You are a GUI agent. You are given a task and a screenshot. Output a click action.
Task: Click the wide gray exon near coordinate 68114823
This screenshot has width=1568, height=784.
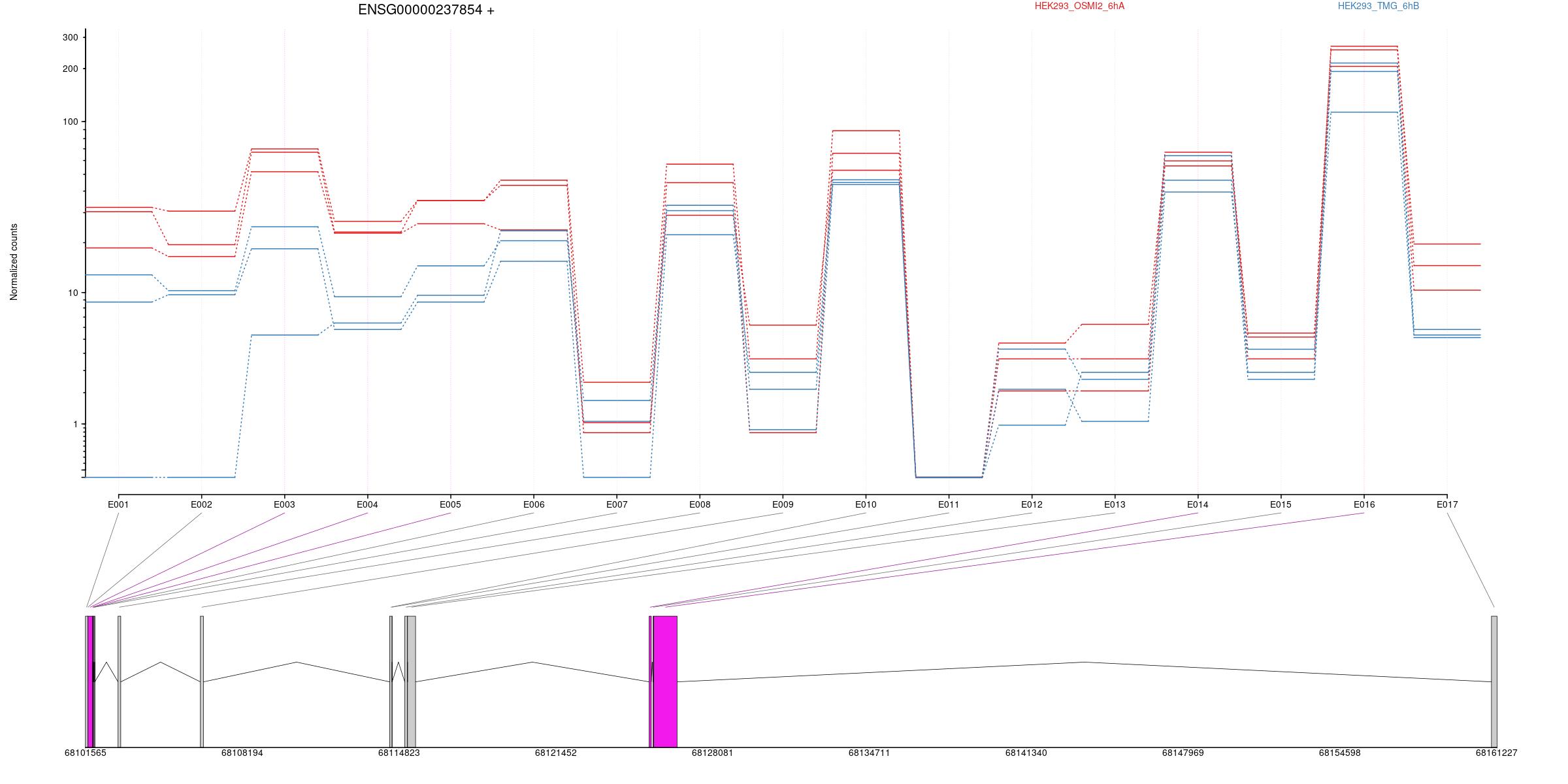[x=412, y=681]
